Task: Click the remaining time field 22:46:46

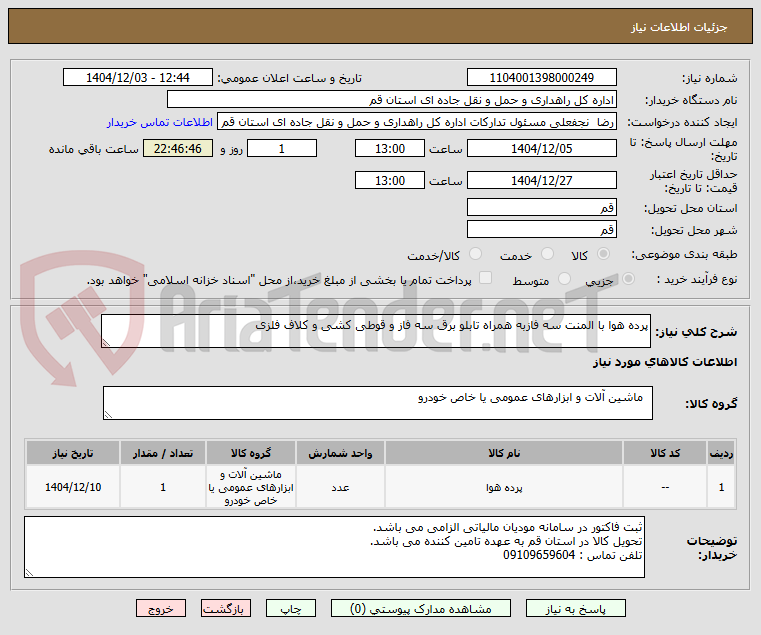Action: (x=178, y=149)
